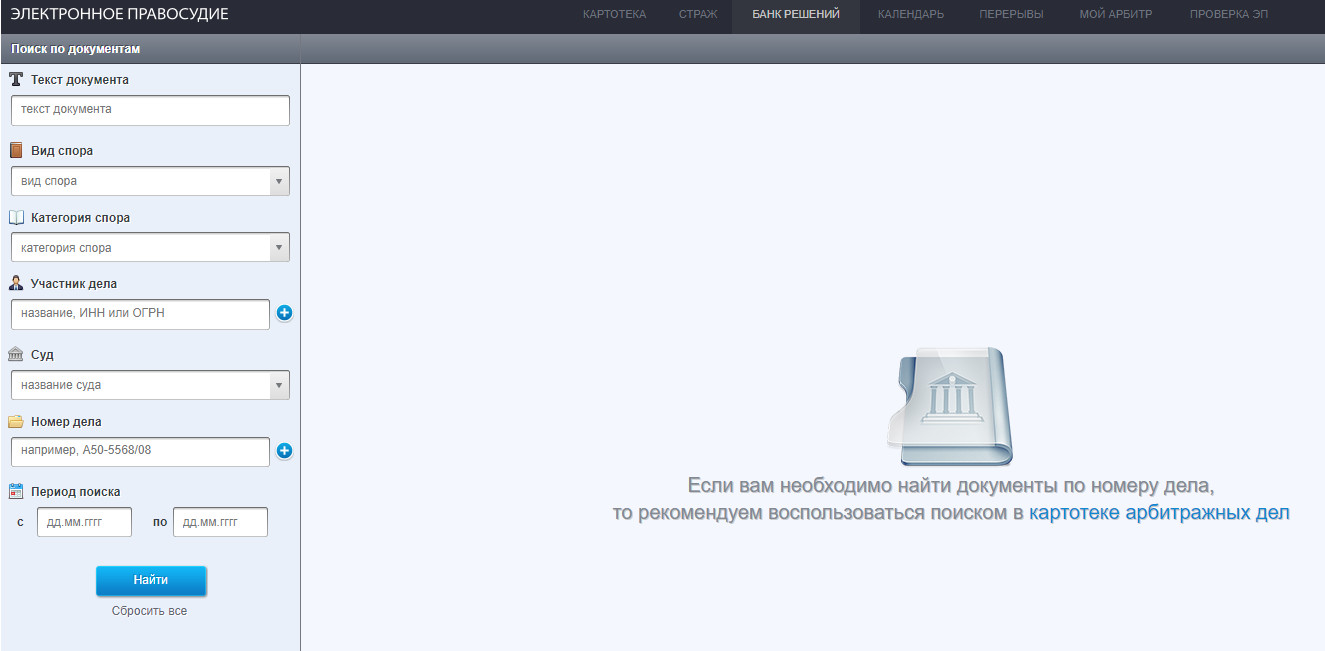Focus the текст документа input field
The width and height of the screenshot is (1325, 651).
tap(150, 110)
